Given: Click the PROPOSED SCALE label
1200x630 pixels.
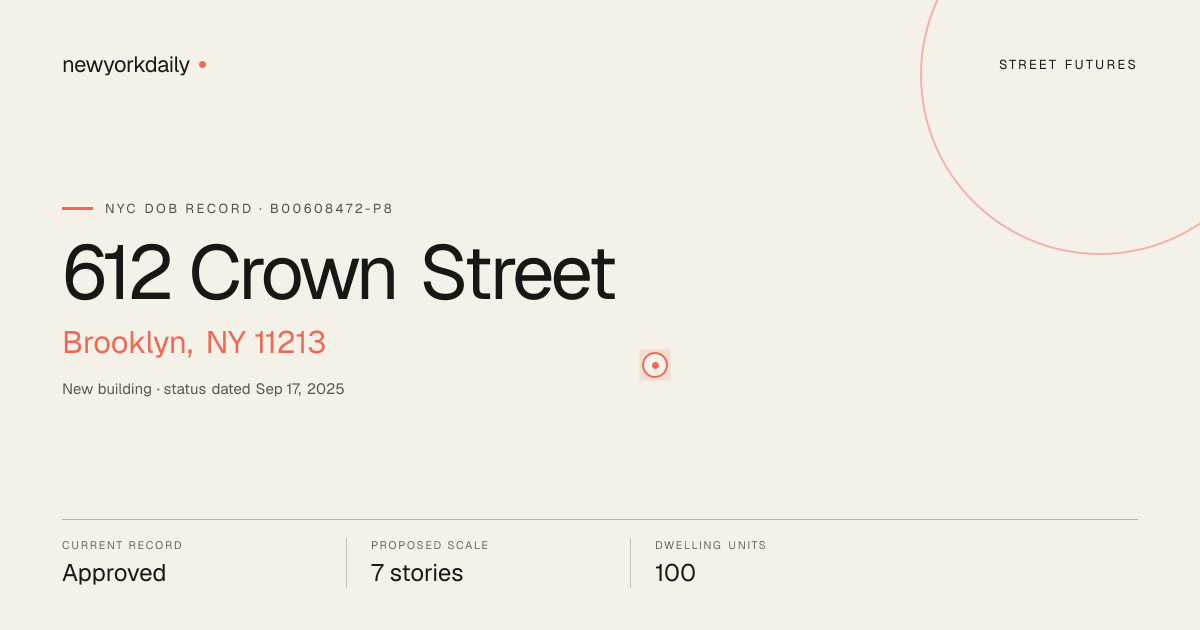Looking at the screenshot, I should click(x=430, y=546).
